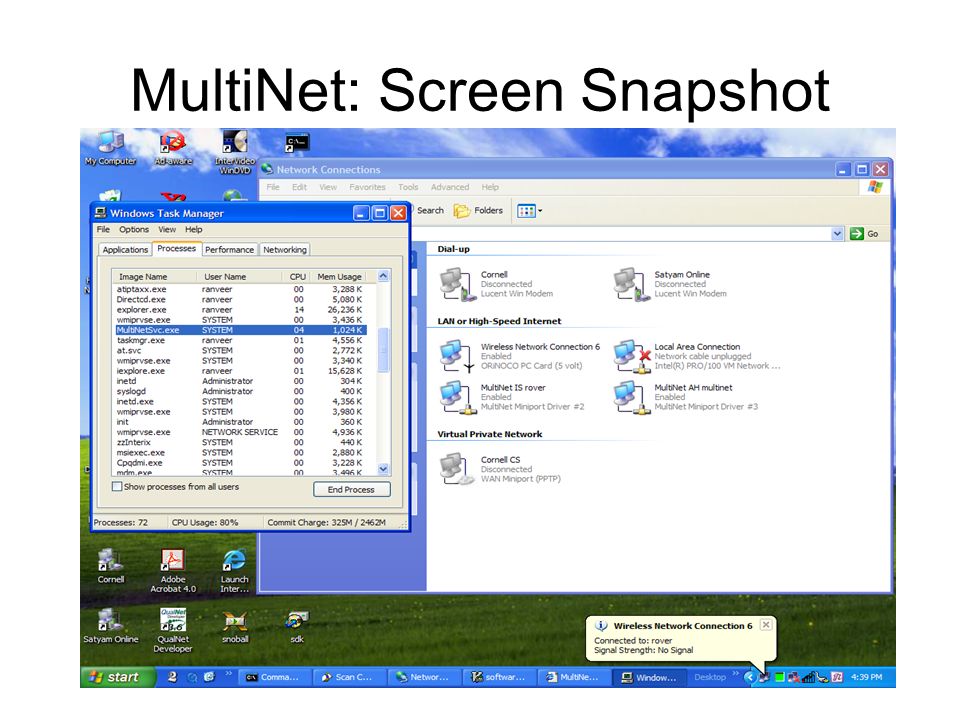The height and width of the screenshot is (720, 960).
Task: Click process list scrollbar up arrow
Action: [383, 276]
